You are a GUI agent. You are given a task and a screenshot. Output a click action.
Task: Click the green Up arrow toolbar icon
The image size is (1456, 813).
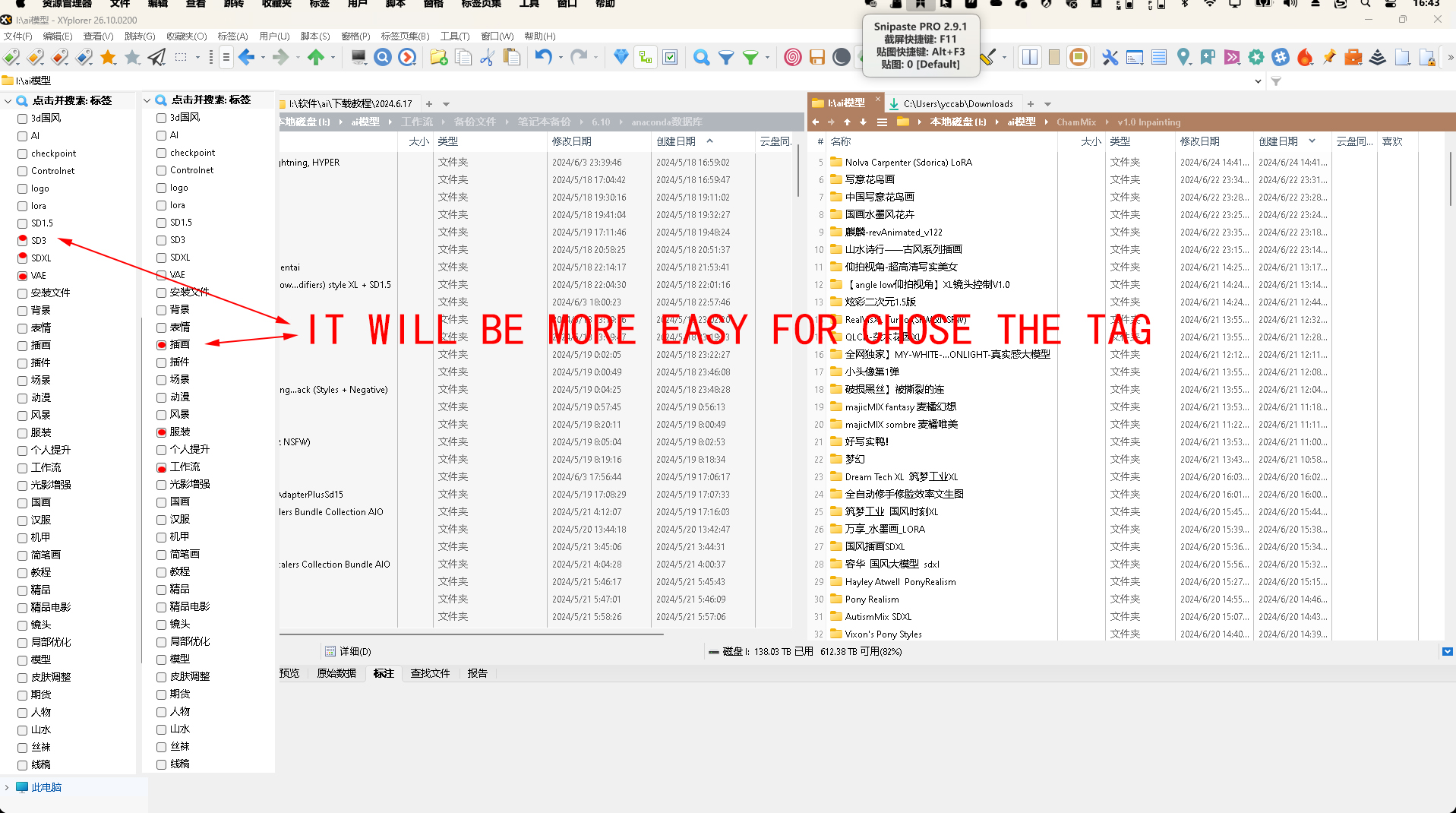[315, 57]
